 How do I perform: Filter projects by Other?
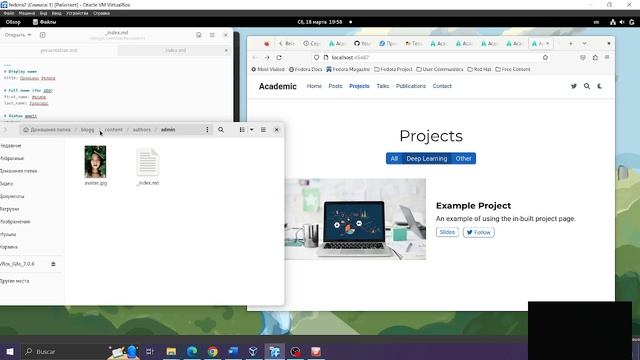(x=463, y=158)
